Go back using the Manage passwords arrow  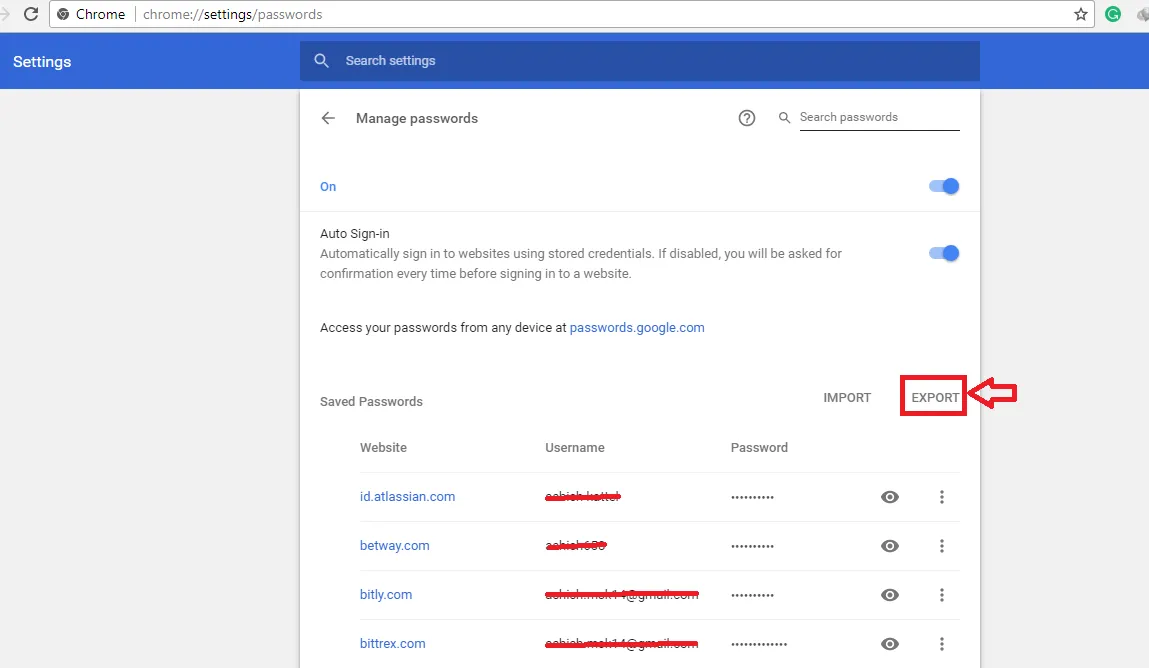coord(328,118)
